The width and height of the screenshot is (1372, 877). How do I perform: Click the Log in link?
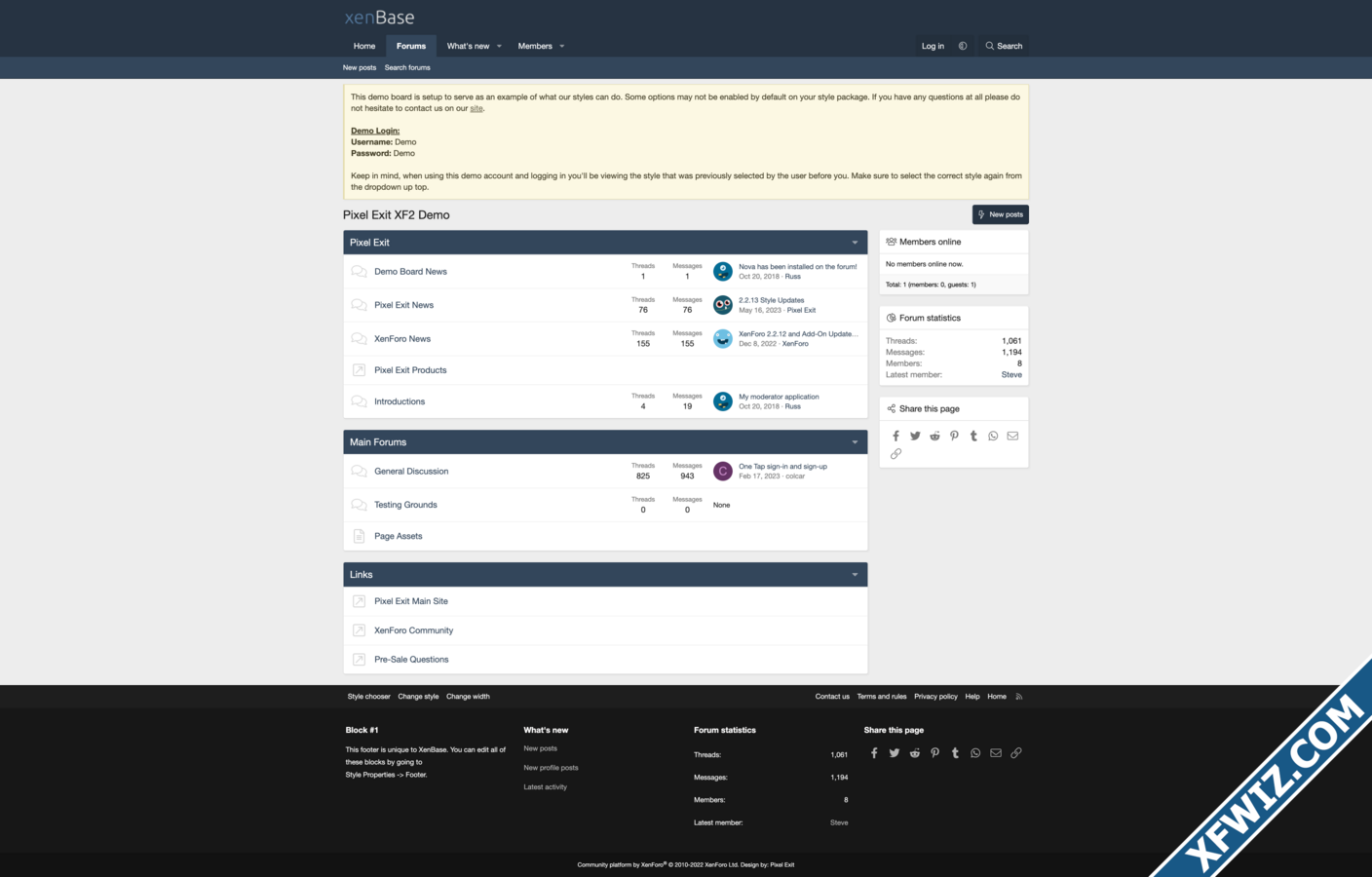pyautogui.click(x=933, y=46)
